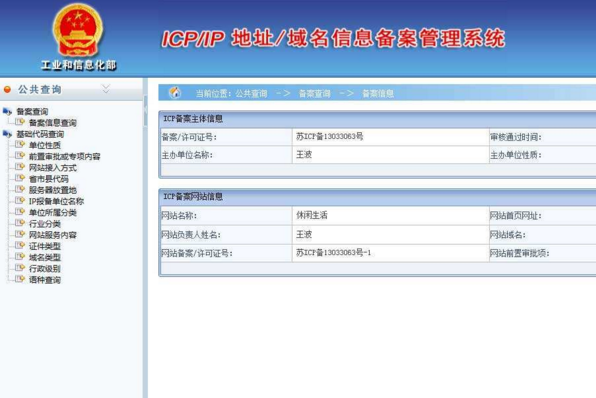Click sidebar splitter collapse handle
The image size is (596, 398).
[145, 110]
